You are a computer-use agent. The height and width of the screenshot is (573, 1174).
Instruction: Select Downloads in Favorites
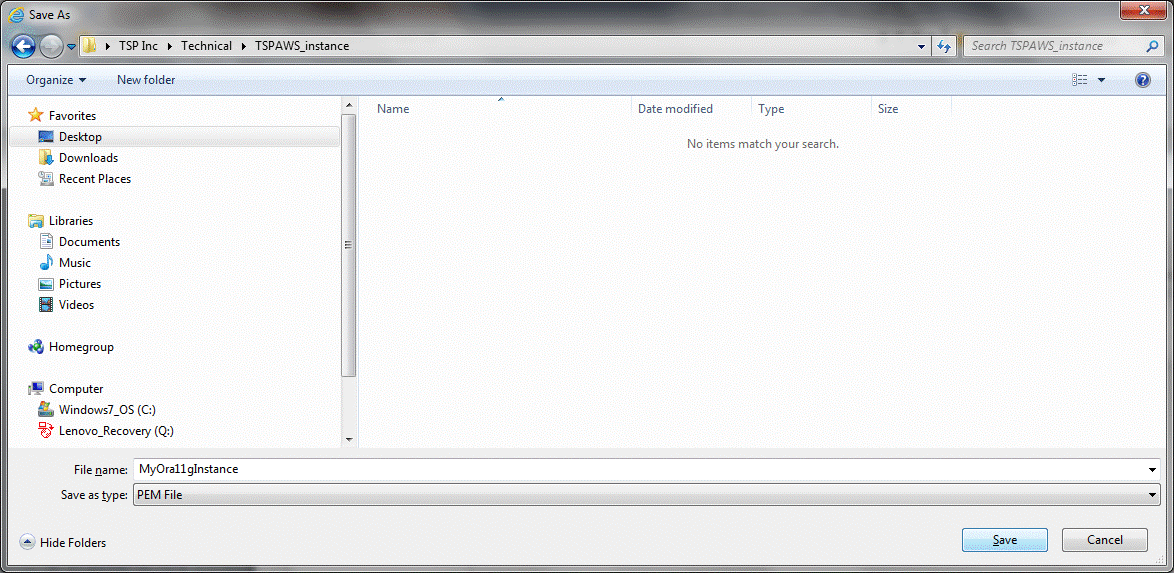(88, 158)
